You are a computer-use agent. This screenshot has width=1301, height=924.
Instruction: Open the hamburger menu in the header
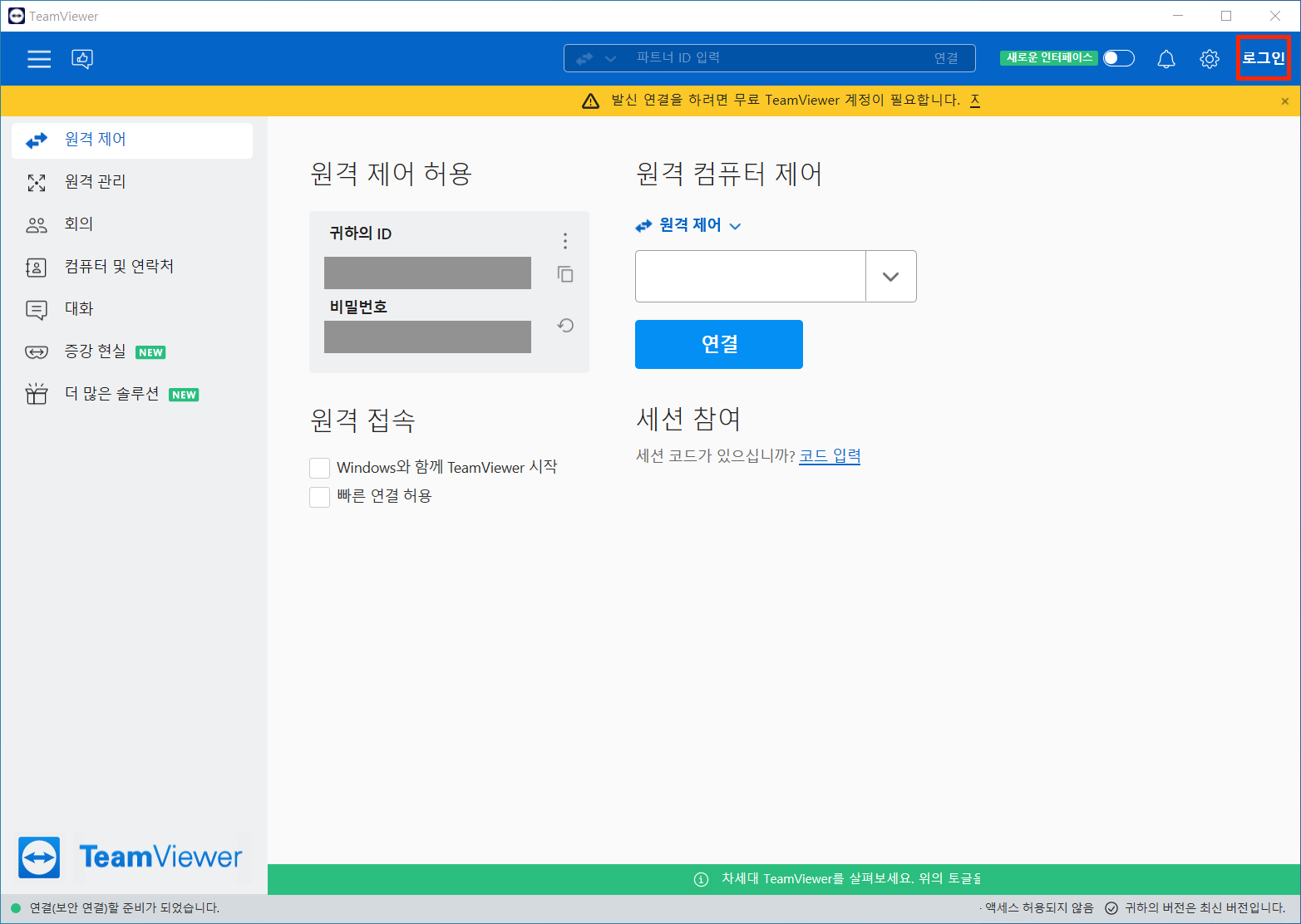(39, 59)
